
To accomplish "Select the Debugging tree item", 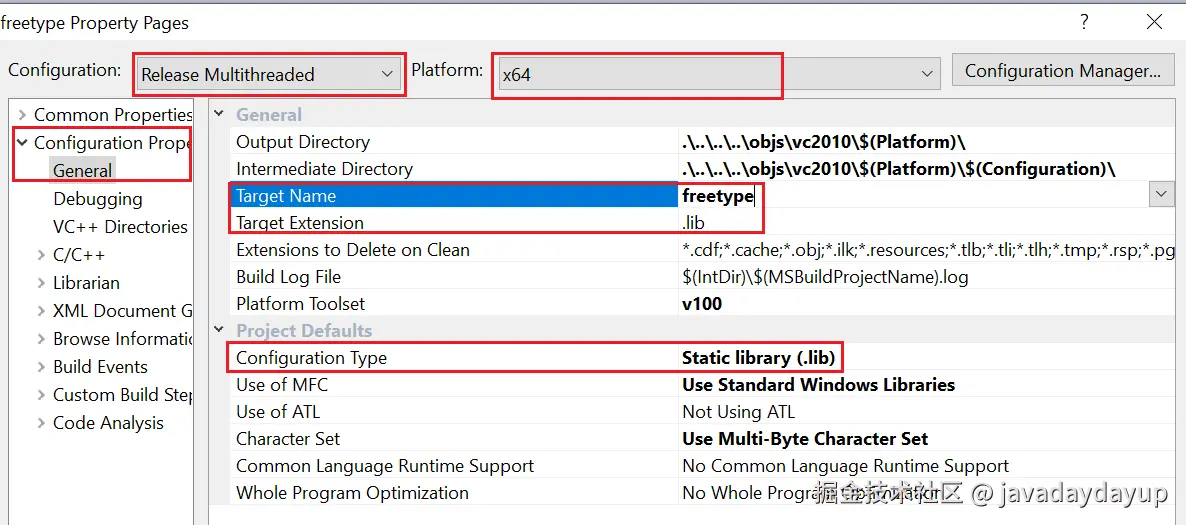I will 97,199.
